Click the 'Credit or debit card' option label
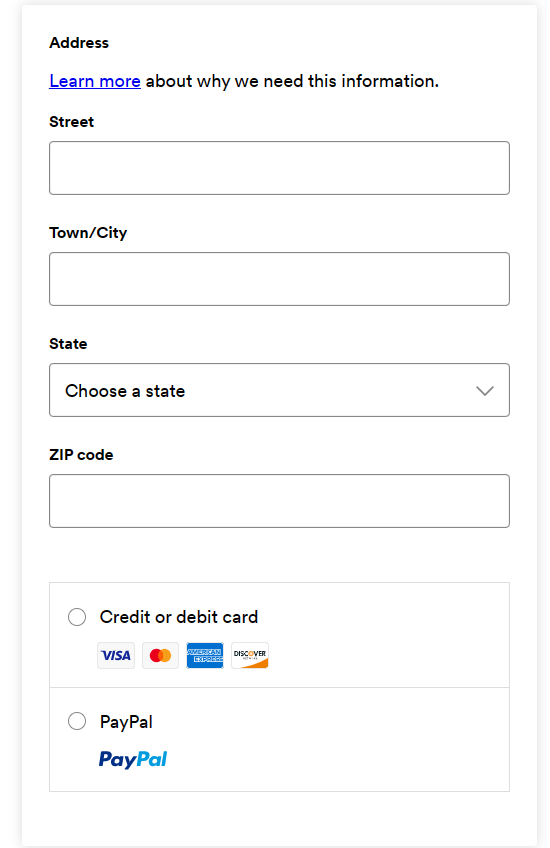 pyautogui.click(x=179, y=617)
